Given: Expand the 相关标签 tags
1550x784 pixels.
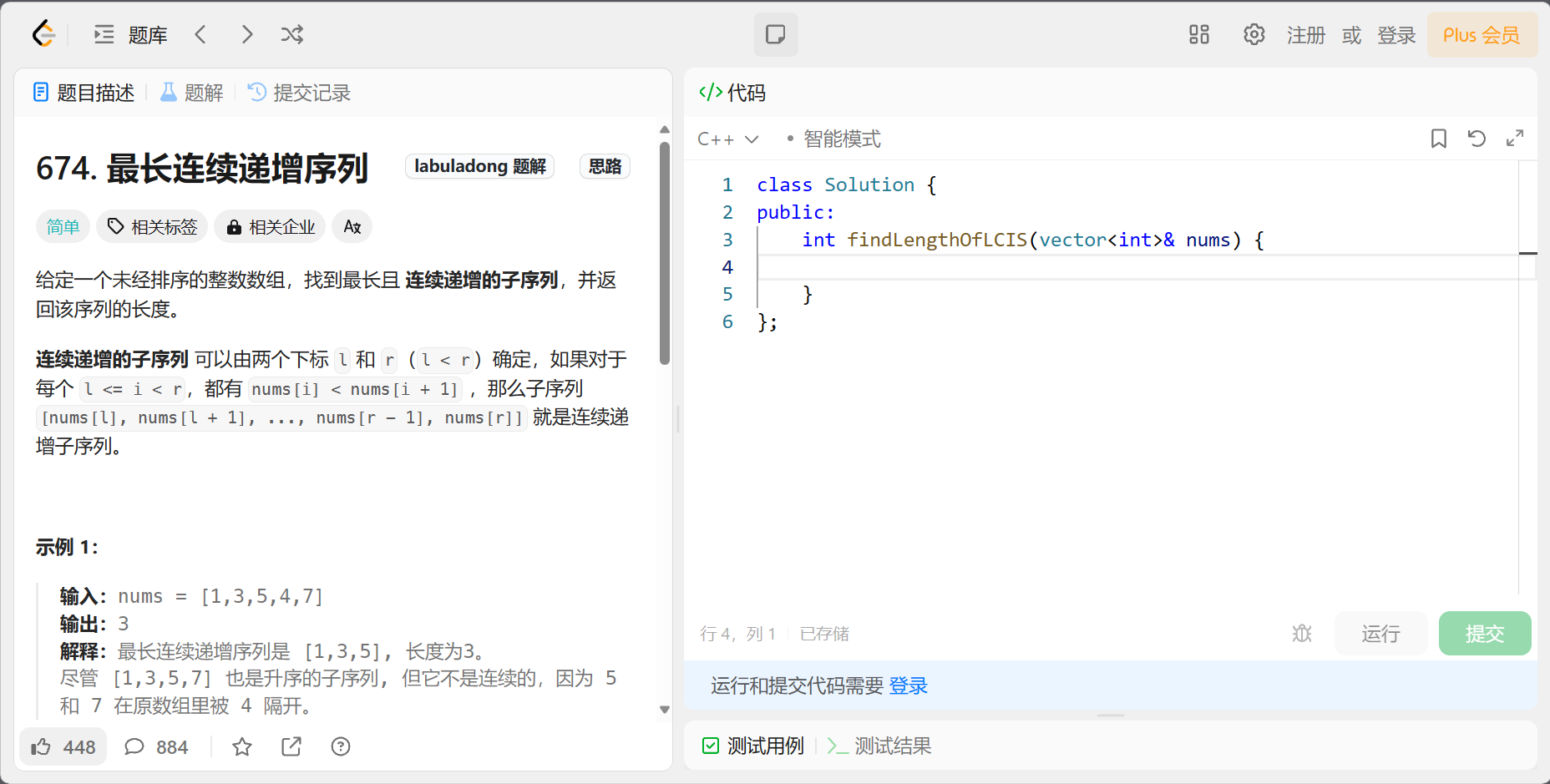Looking at the screenshot, I should 152,227.
